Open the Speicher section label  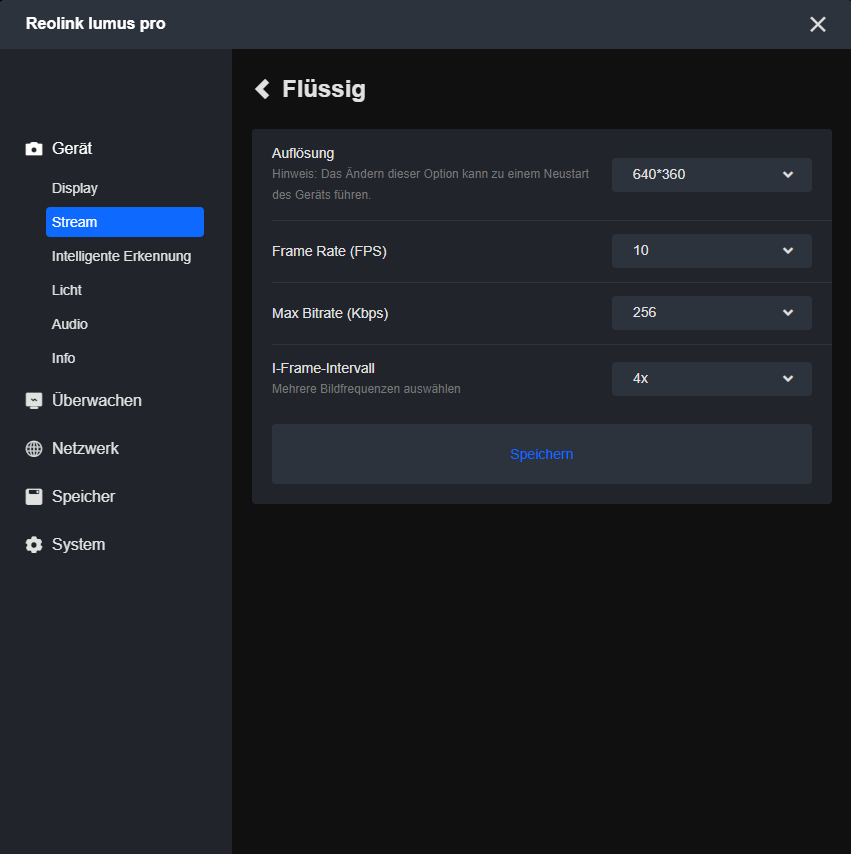coord(83,497)
